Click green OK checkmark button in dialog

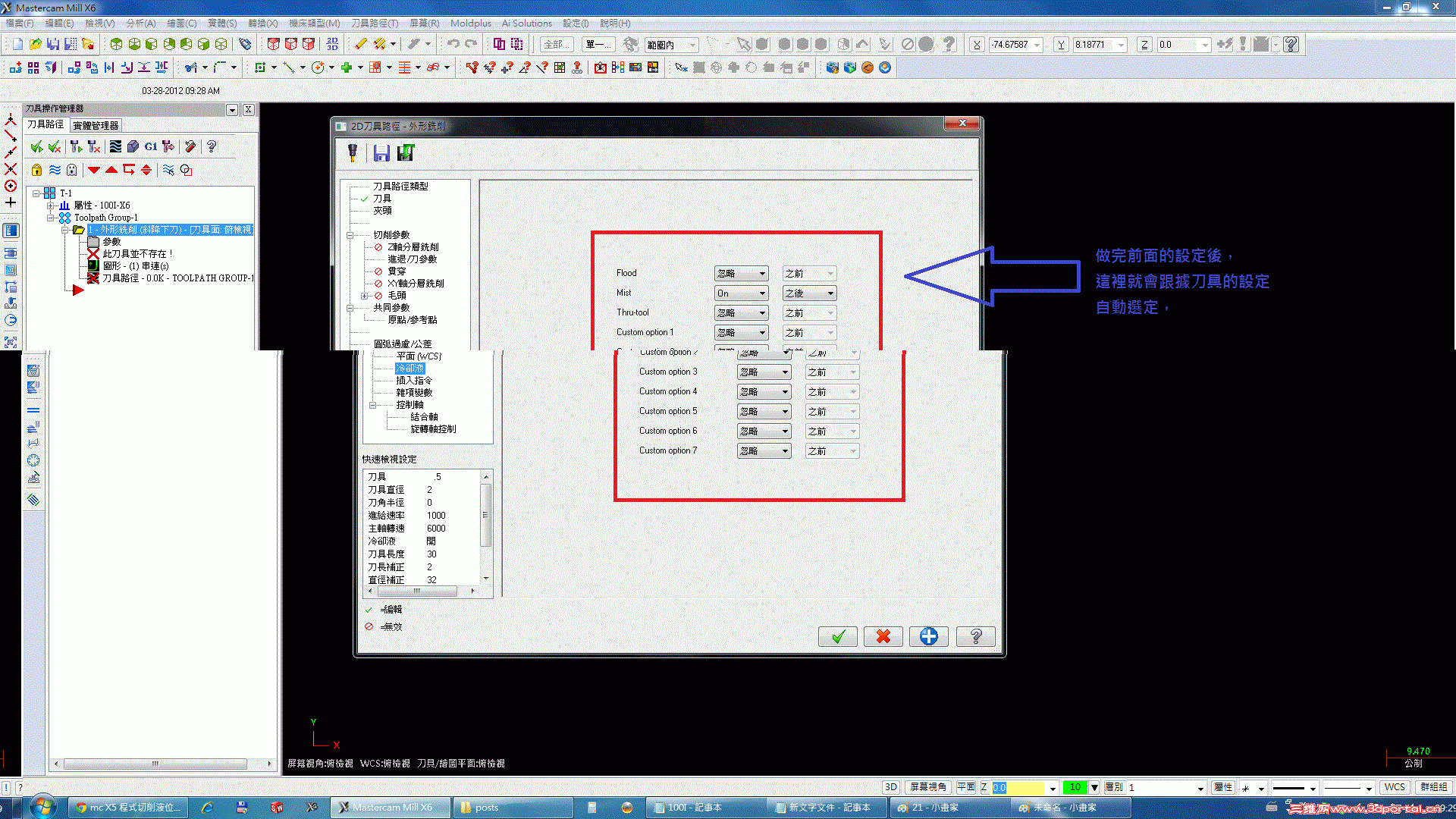[x=837, y=637]
